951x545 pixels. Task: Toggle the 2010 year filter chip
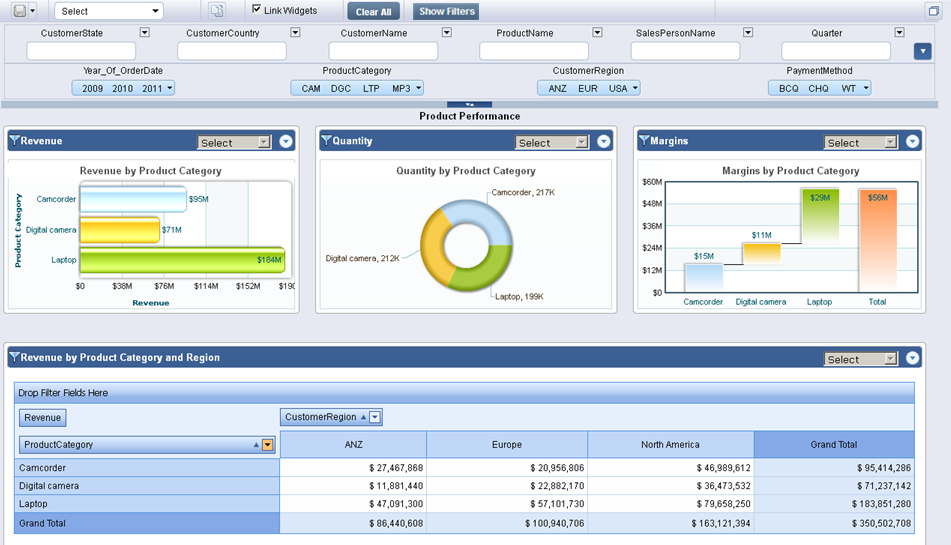pos(123,88)
